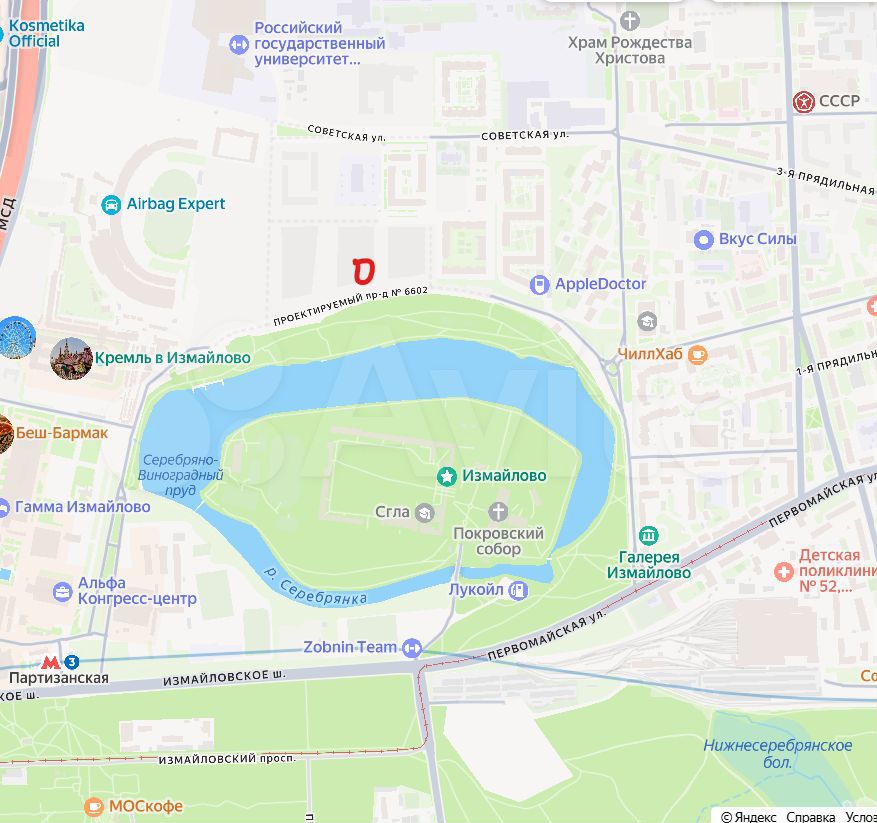Open the Беш-Бармак restaurant photo thumbnail
The image size is (877, 823).
point(3,434)
